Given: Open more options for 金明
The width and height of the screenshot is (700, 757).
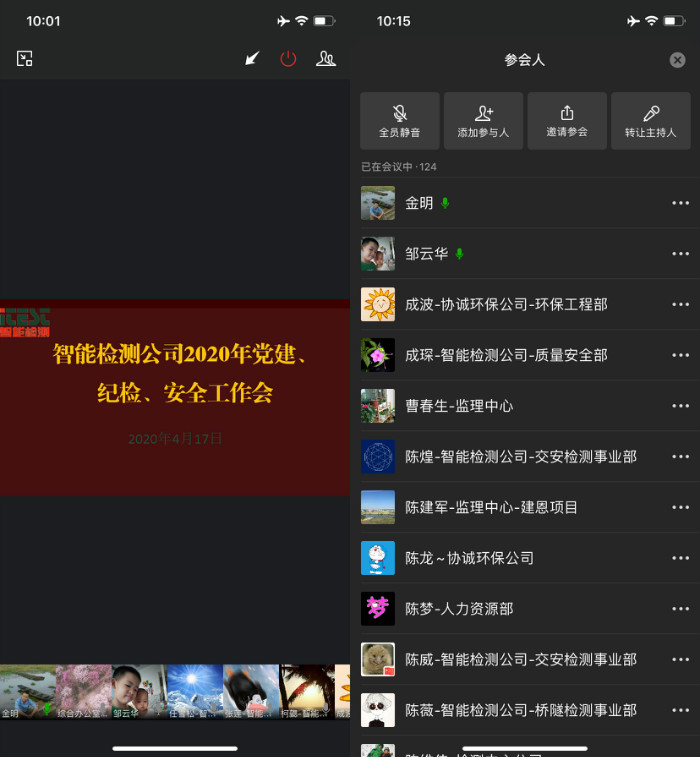Looking at the screenshot, I should [680, 203].
